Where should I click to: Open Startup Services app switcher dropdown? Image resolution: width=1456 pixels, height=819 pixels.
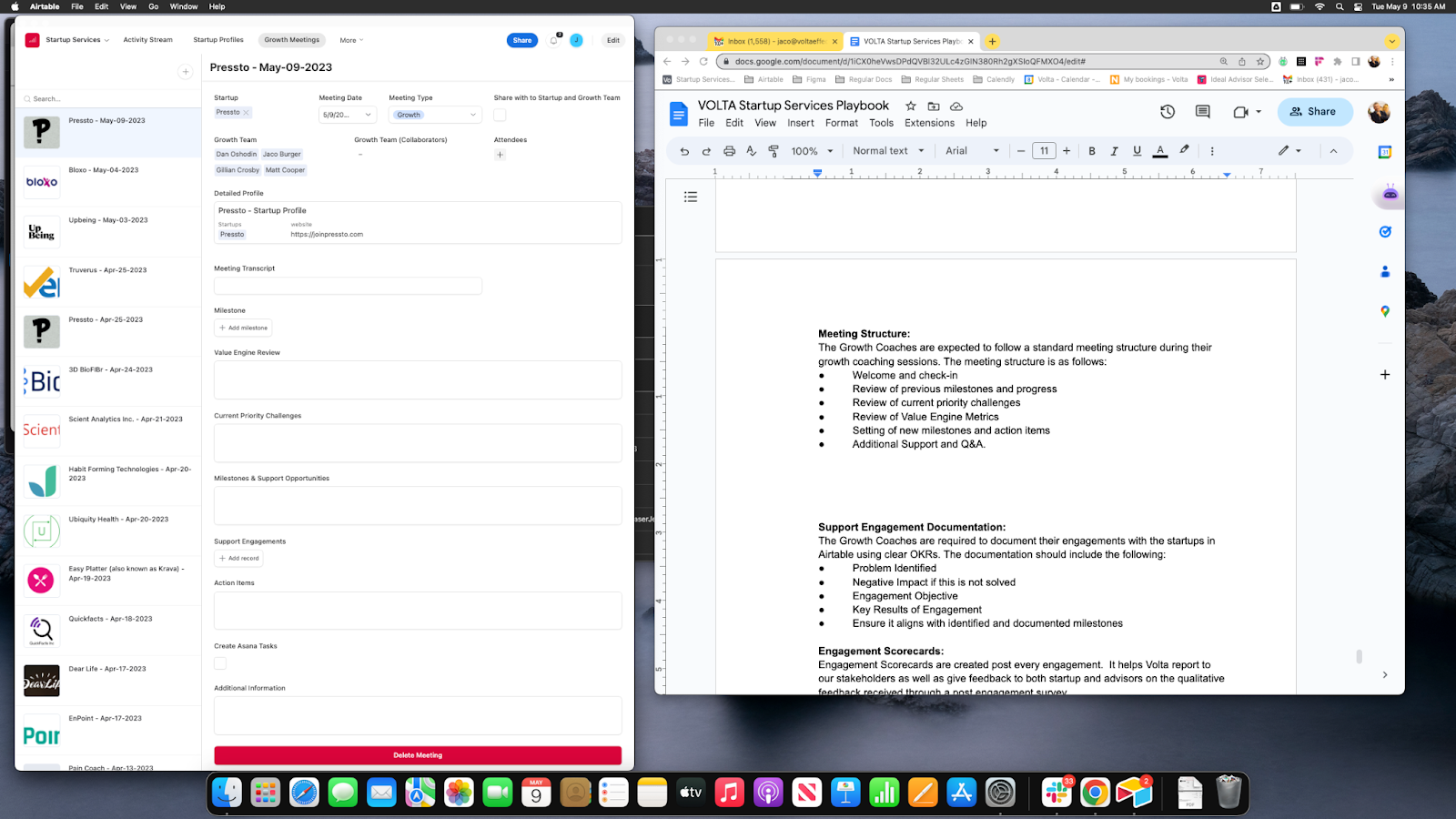pos(77,40)
